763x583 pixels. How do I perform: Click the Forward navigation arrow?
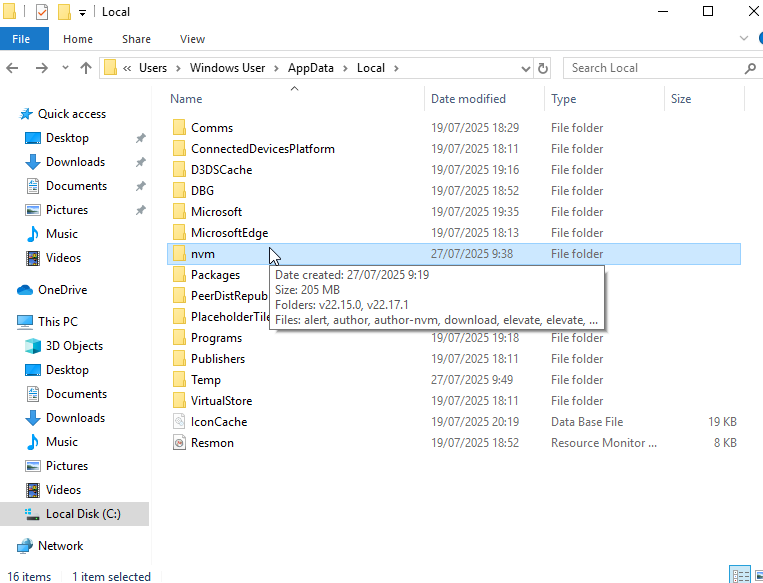42,68
